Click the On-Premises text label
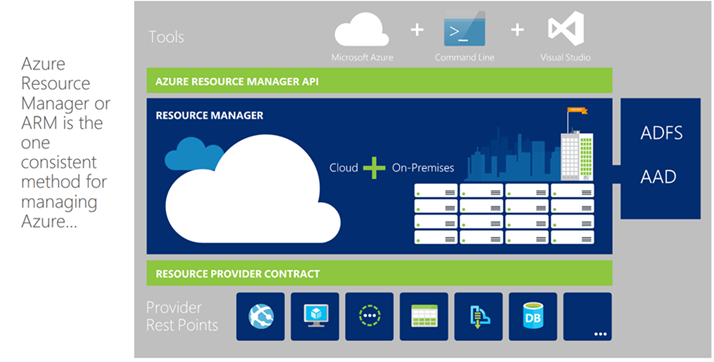The width and height of the screenshot is (714, 362). [423, 168]
